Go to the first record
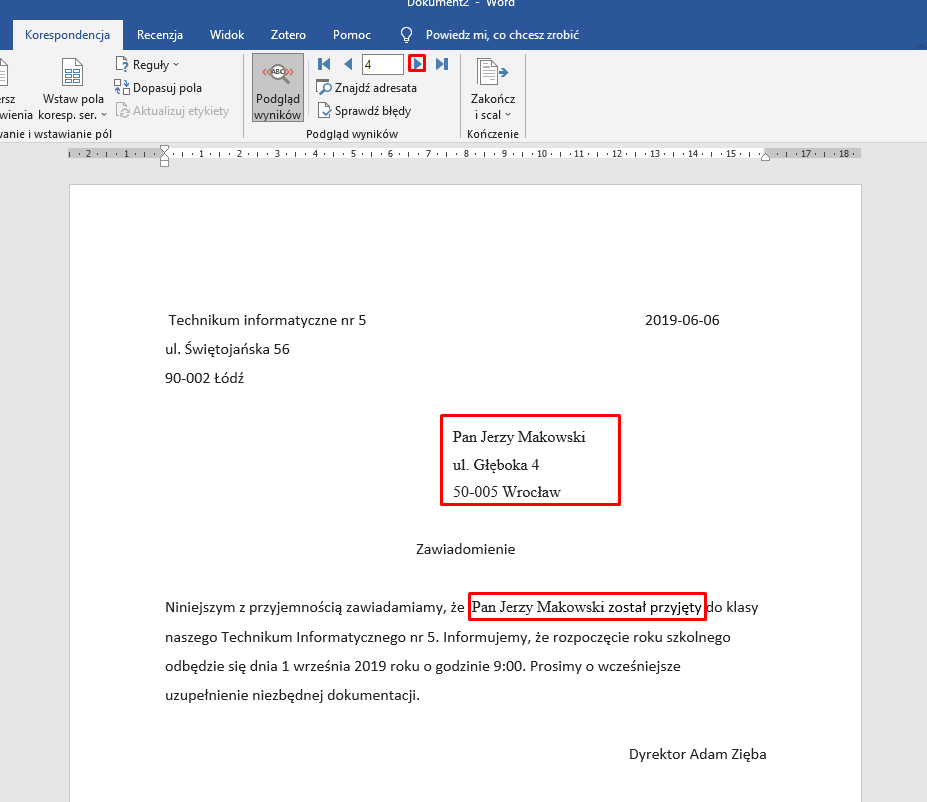The width and height of the screenshot is (927, 802). click(324, 64)
